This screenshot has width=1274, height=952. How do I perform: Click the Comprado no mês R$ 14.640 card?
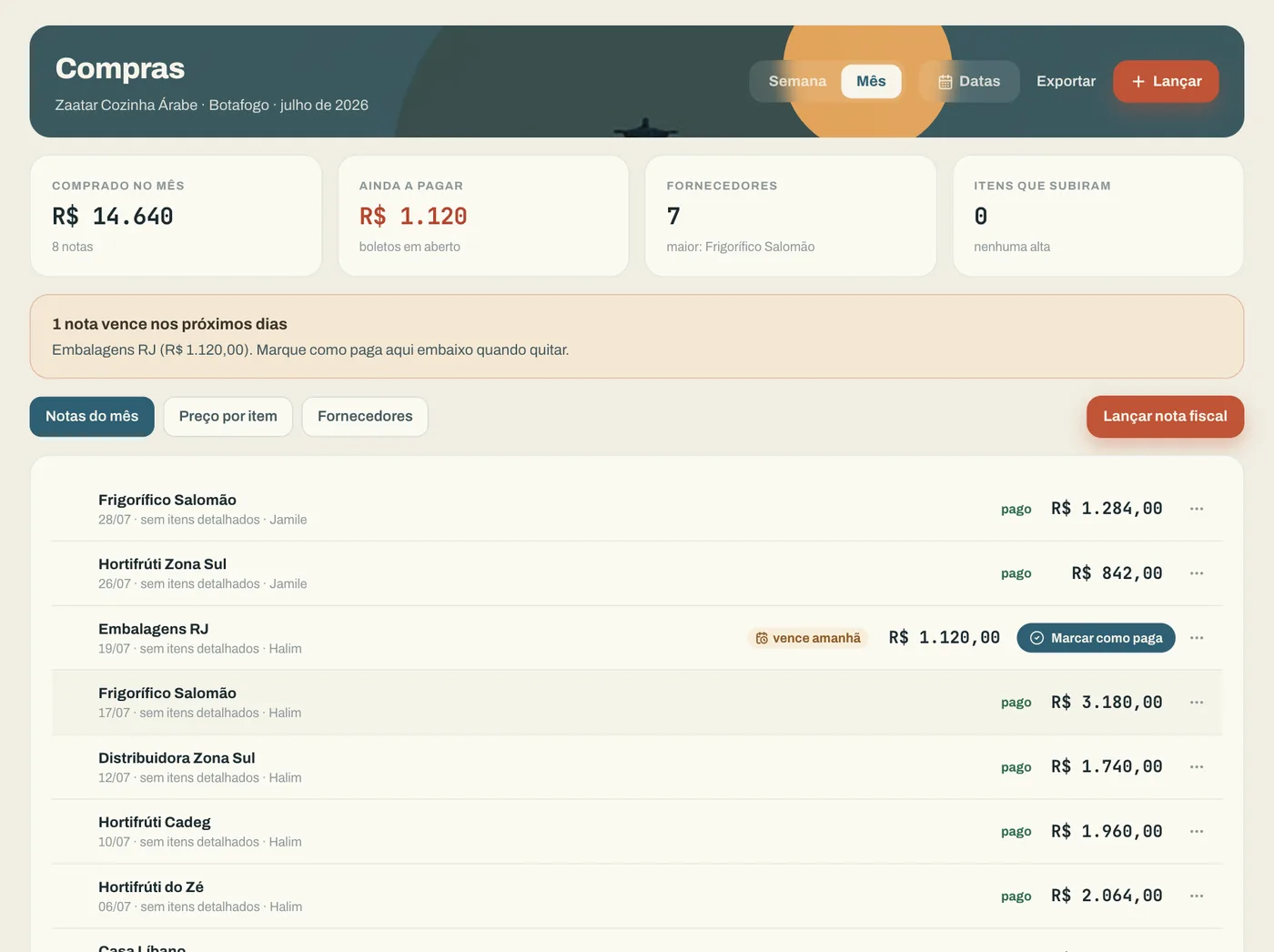[176, 216]
